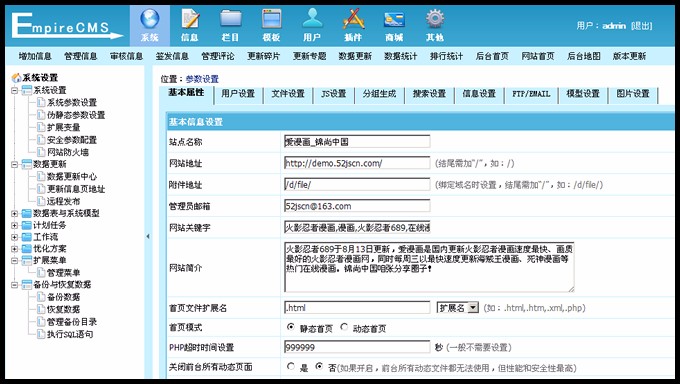The image size is (680, 384).
Task: Switch to the 文件设置 tab
Action: point(288,94)
